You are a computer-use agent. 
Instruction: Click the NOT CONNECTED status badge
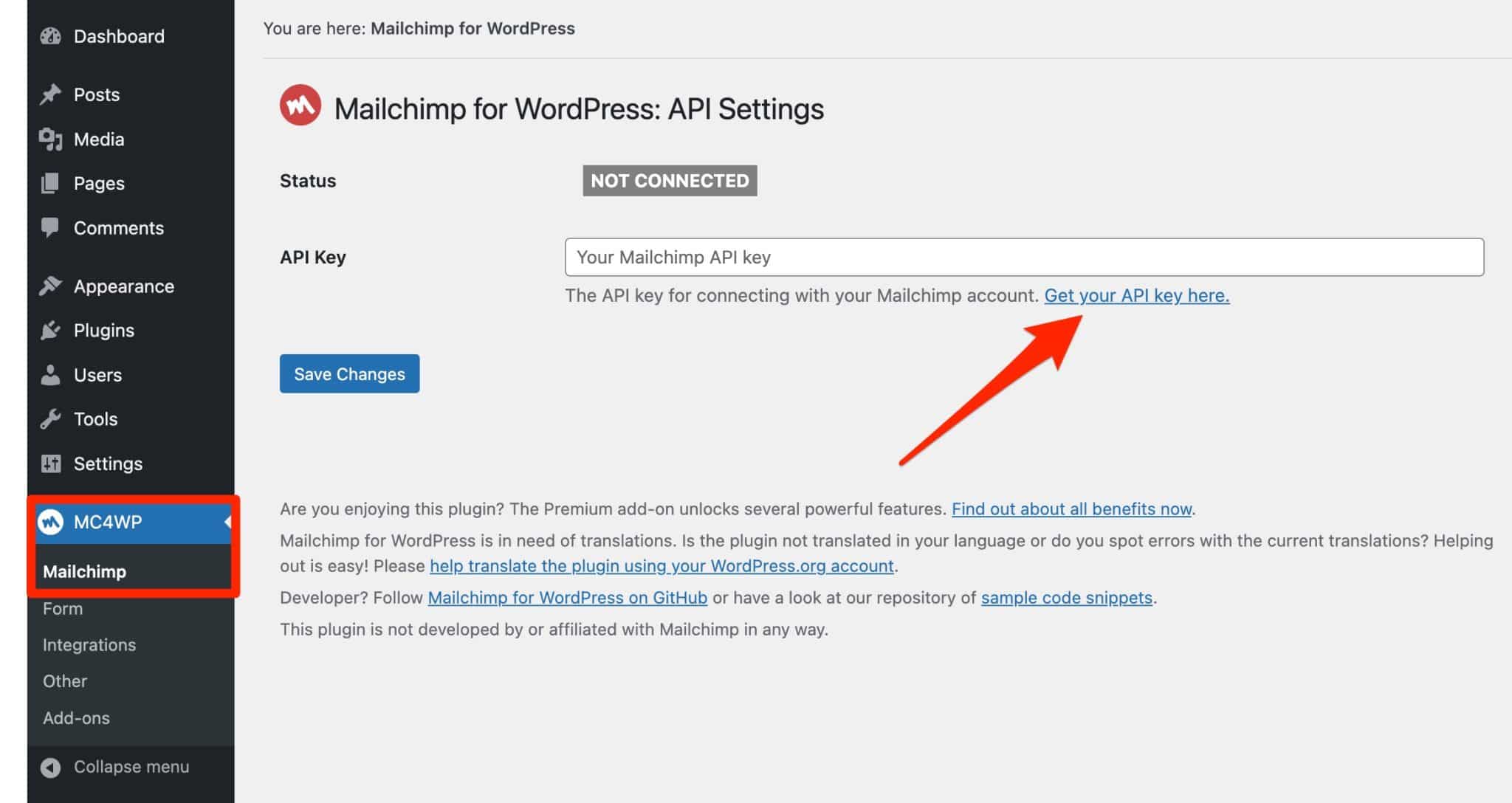pyautogui.click(x=670, y=181)
